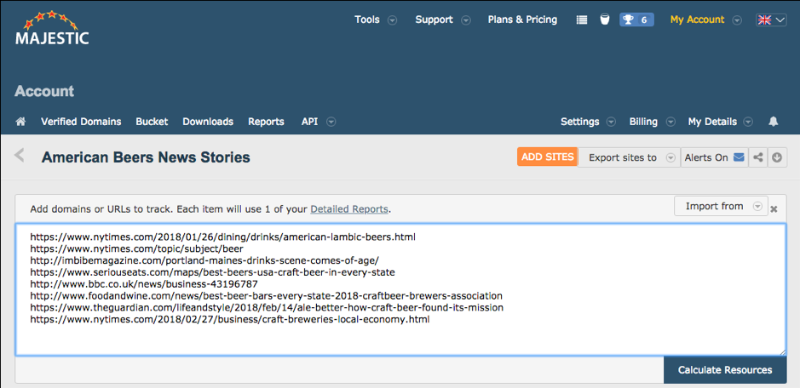This screenshot has height=388, width=800.
Task: Click the Majestic logo
Action: coord(52,28)
